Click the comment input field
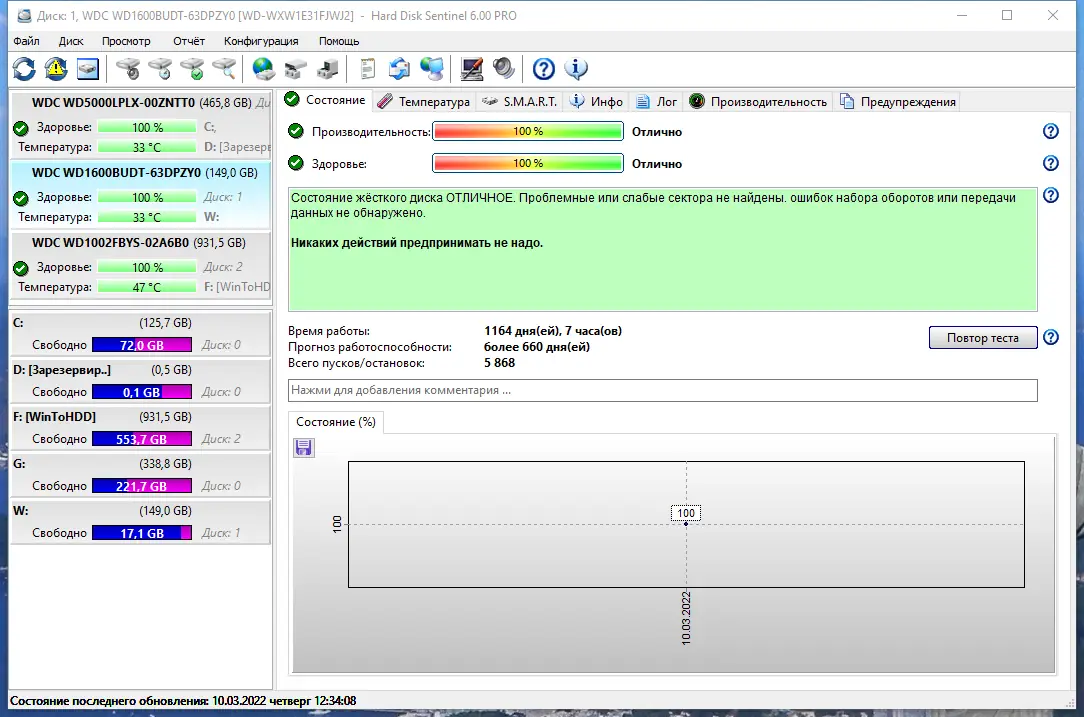 [660, 390]
